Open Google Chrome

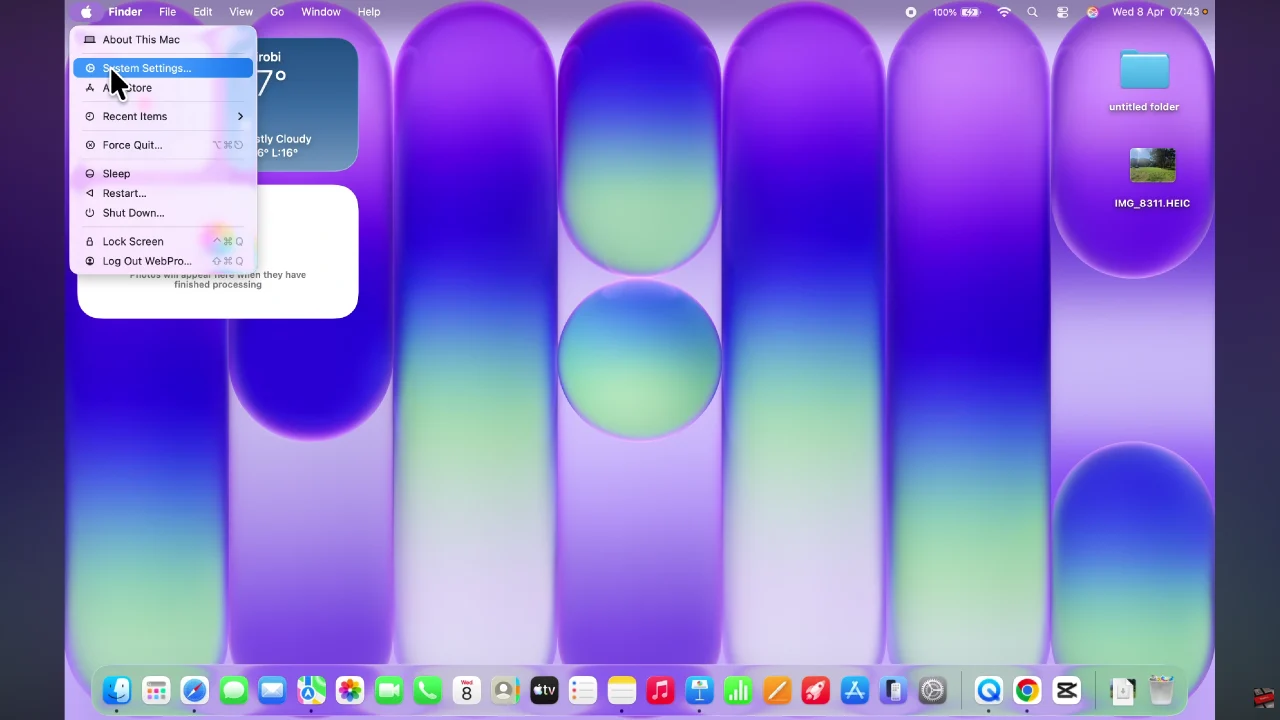tap(1027, 690)
